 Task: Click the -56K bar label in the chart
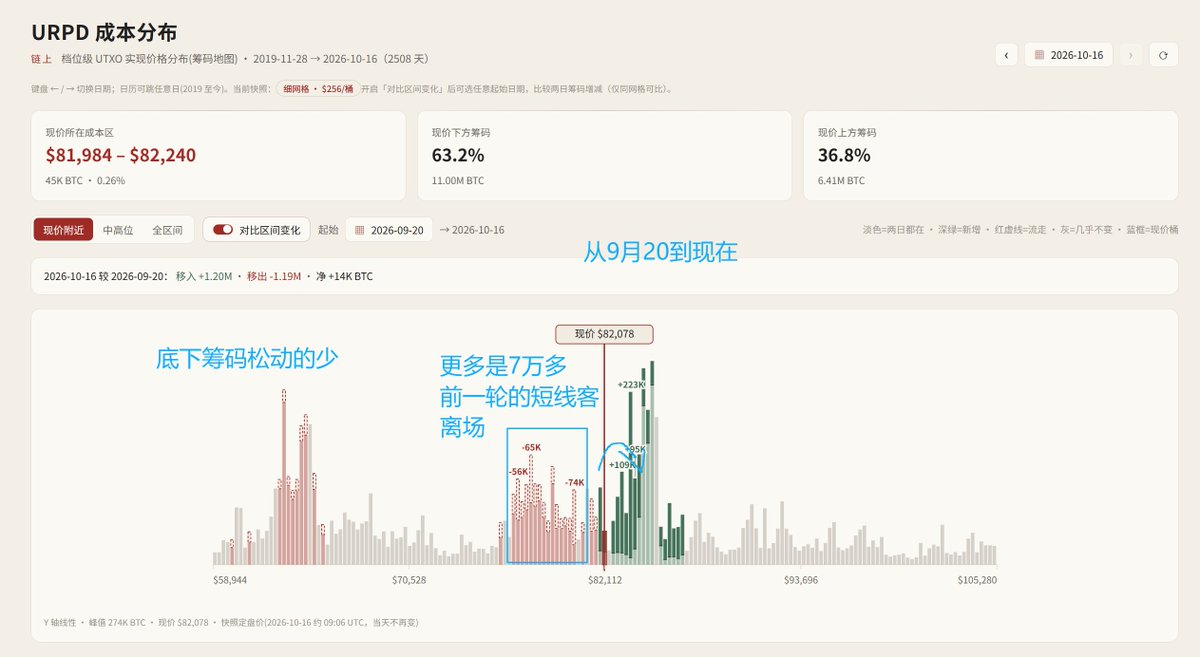[518, 471]
